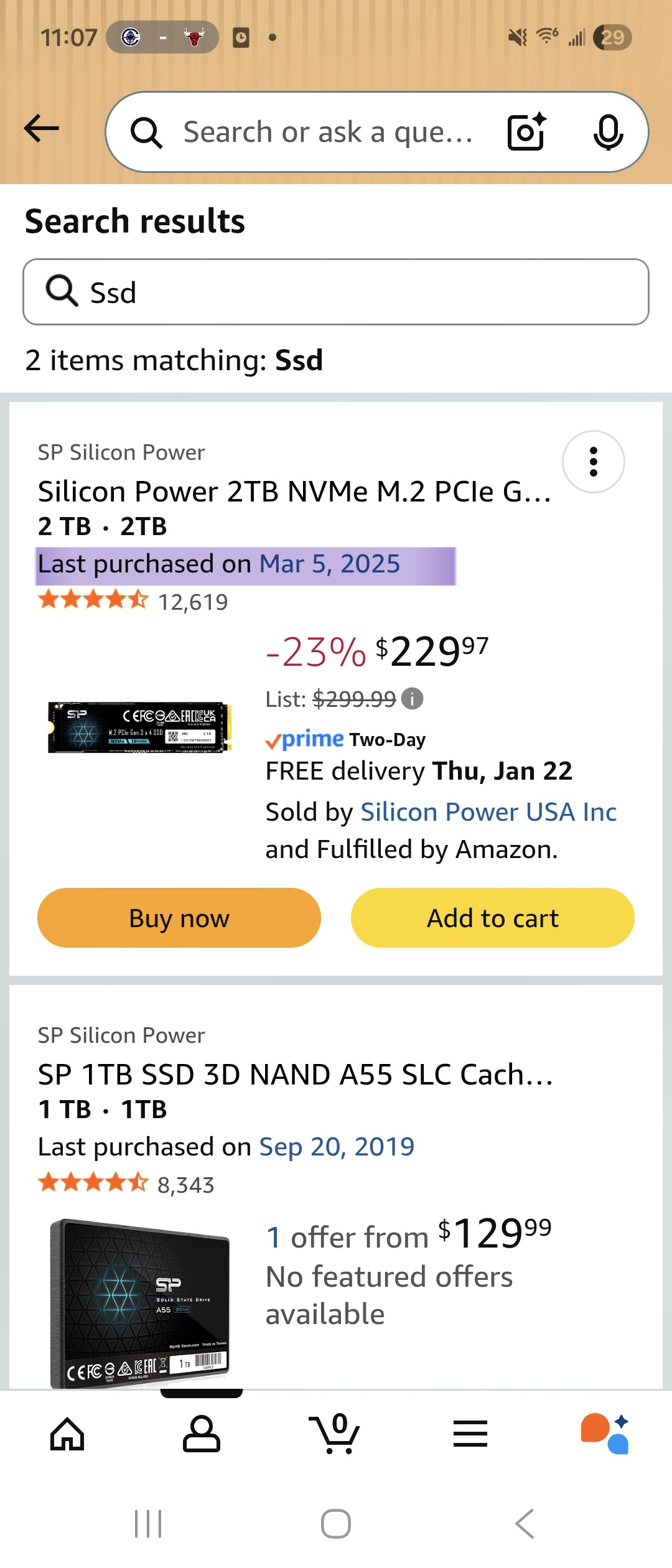Image resolution: width=672 pixels, height=1568 pixels.
Task: Tap the microphone voice search icon
Action: 608,132
